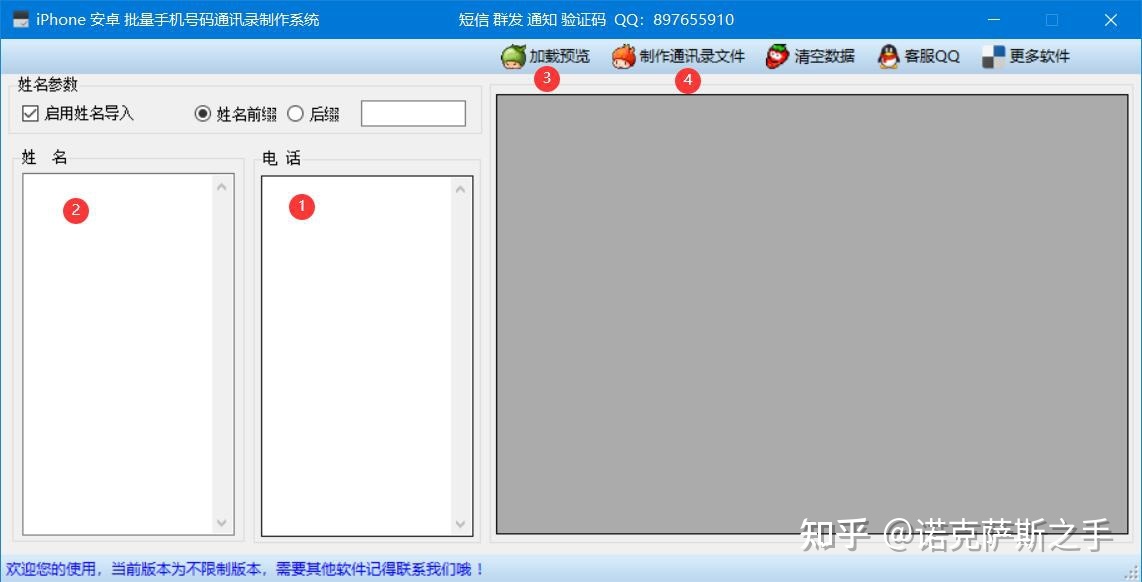The image size is (1142, 582).
Task: Click the 姓名 list scroll down arrow
Action: pos(222,523)
